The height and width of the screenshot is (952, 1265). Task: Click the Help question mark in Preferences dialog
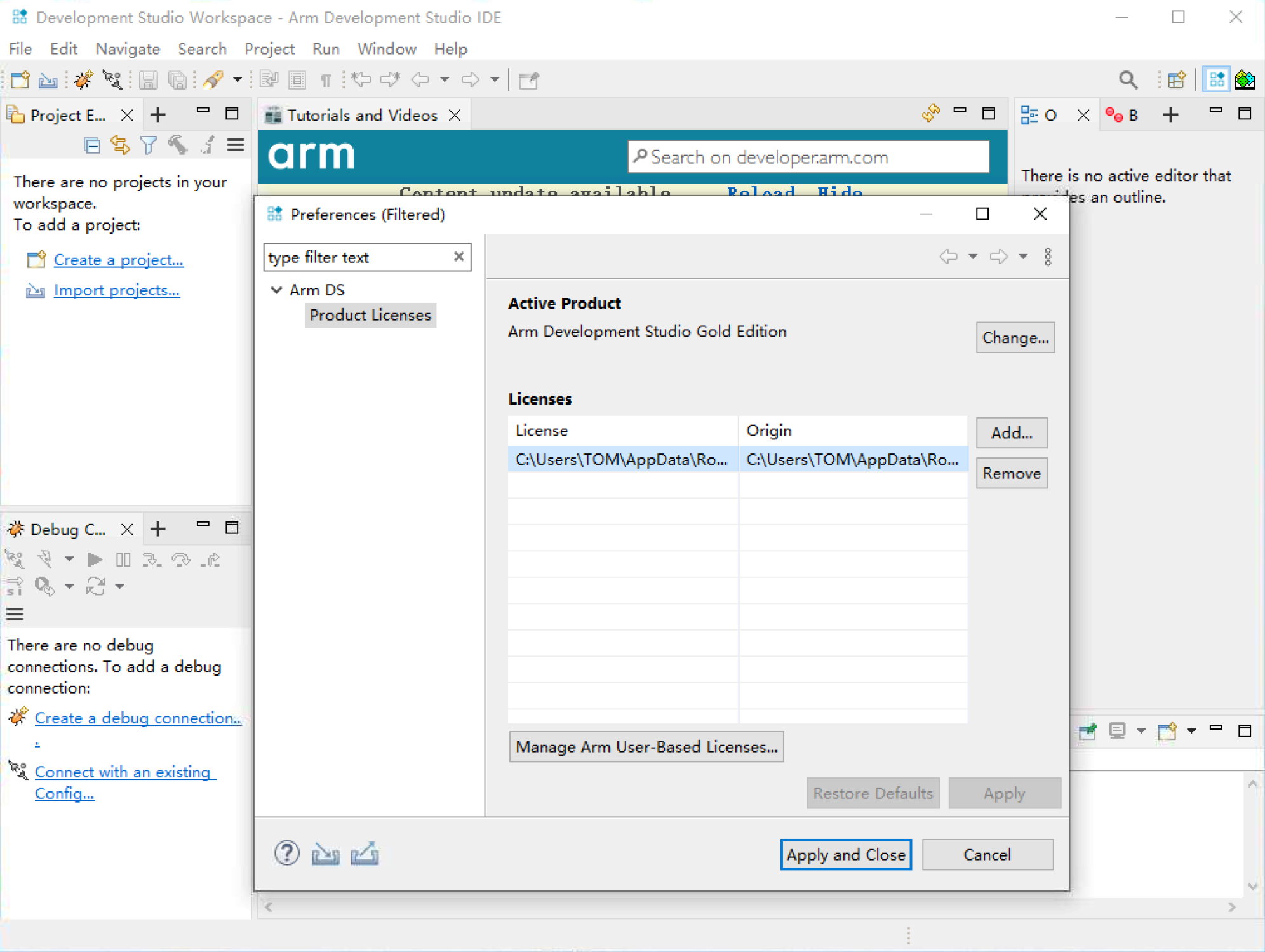click(x=287, y=853)
